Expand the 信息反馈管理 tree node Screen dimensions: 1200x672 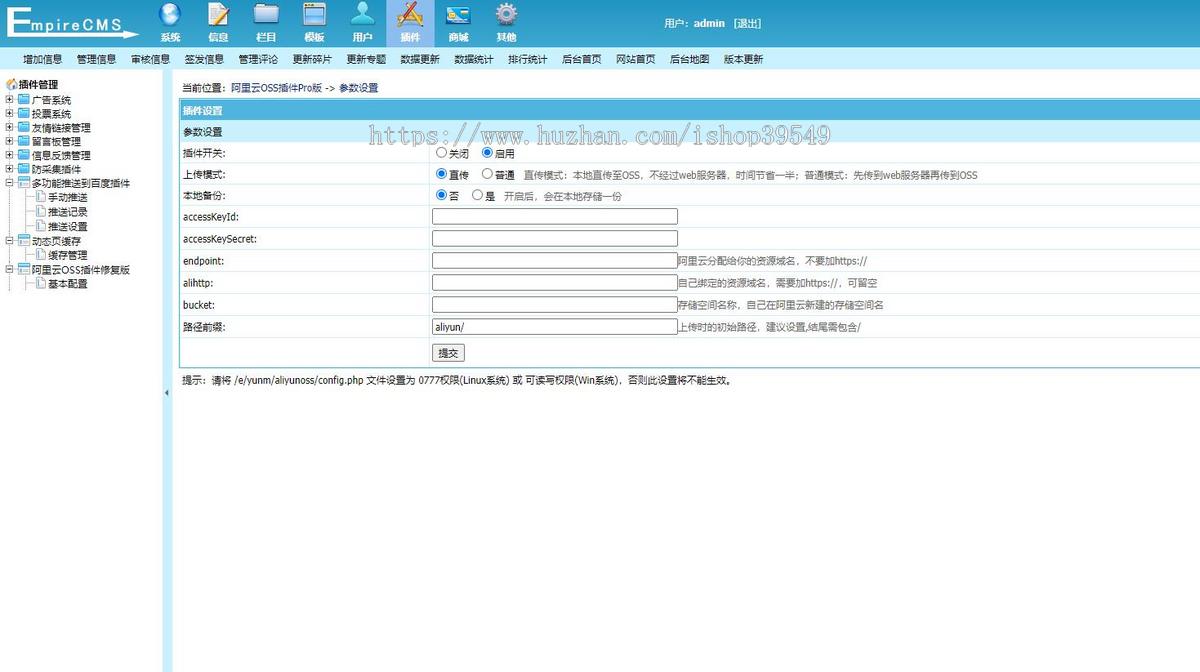point(10,155)
